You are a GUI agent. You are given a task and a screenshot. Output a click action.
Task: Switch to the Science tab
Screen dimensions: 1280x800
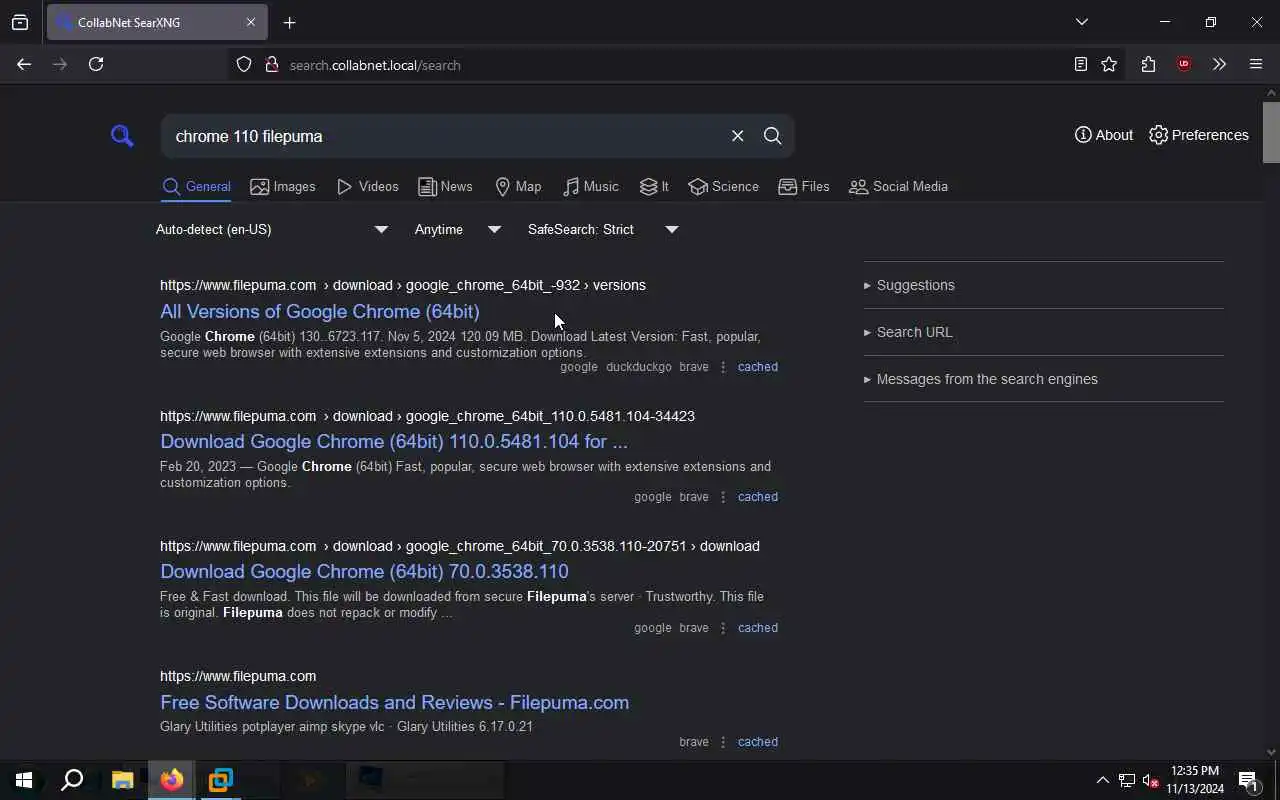click(x=723, y=187)
